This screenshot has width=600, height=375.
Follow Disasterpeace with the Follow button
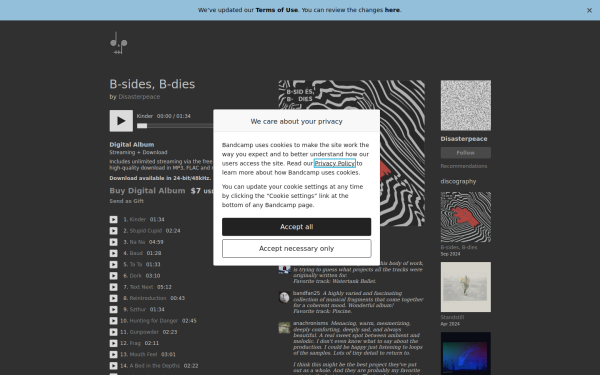click(x=466, y=153)
